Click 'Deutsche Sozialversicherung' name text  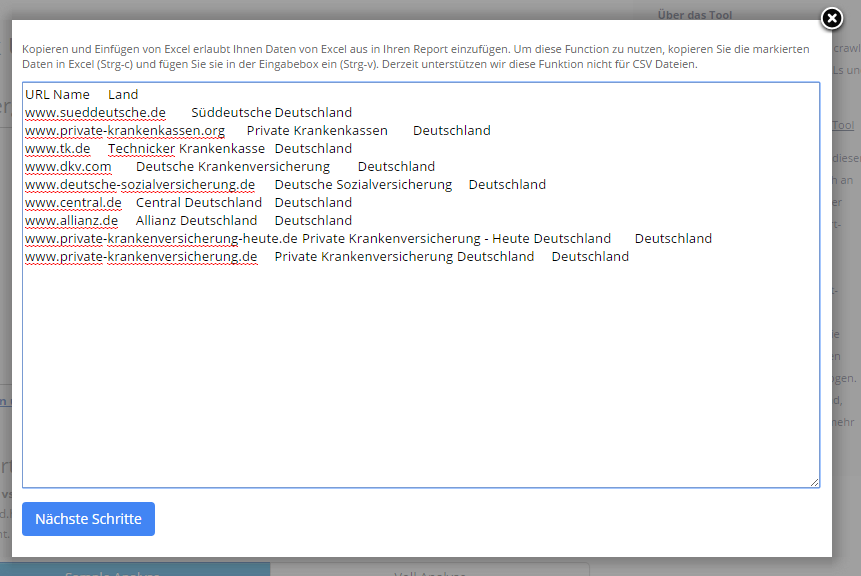pos(363,184)
